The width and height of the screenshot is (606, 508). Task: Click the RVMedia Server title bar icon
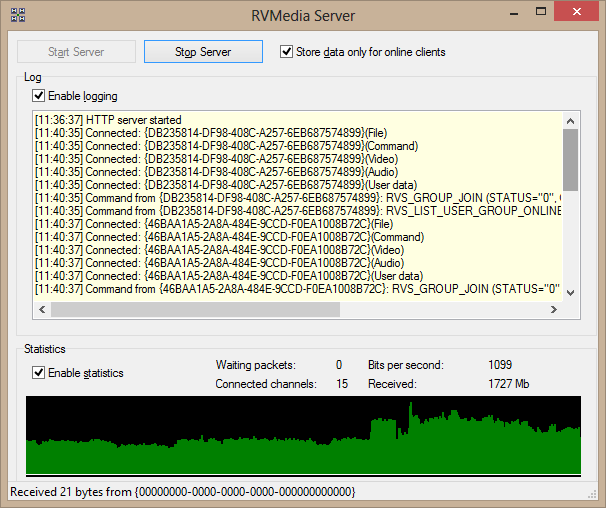(17, 15)
